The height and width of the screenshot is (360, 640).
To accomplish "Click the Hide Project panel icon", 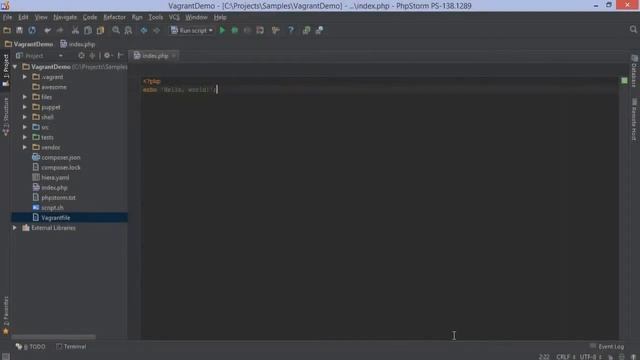I will [120, 56].
